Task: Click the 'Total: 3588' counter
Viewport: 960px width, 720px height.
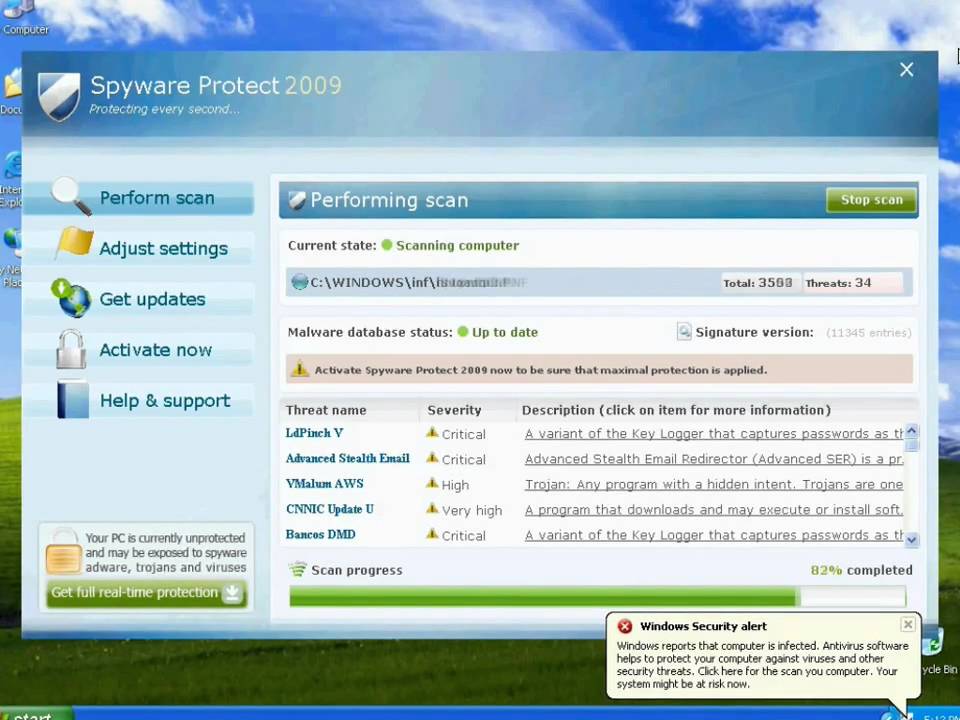Action: (758, 283)
